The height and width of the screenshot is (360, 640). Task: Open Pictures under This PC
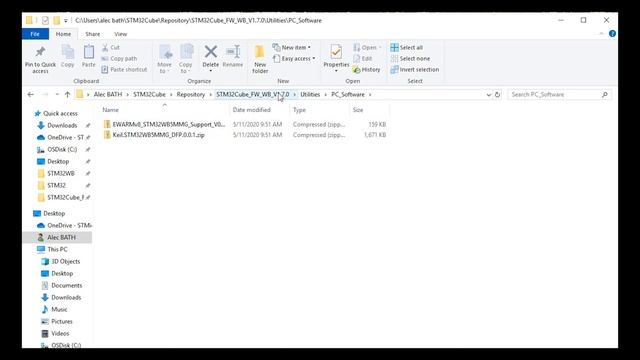(x=62, y=322)
